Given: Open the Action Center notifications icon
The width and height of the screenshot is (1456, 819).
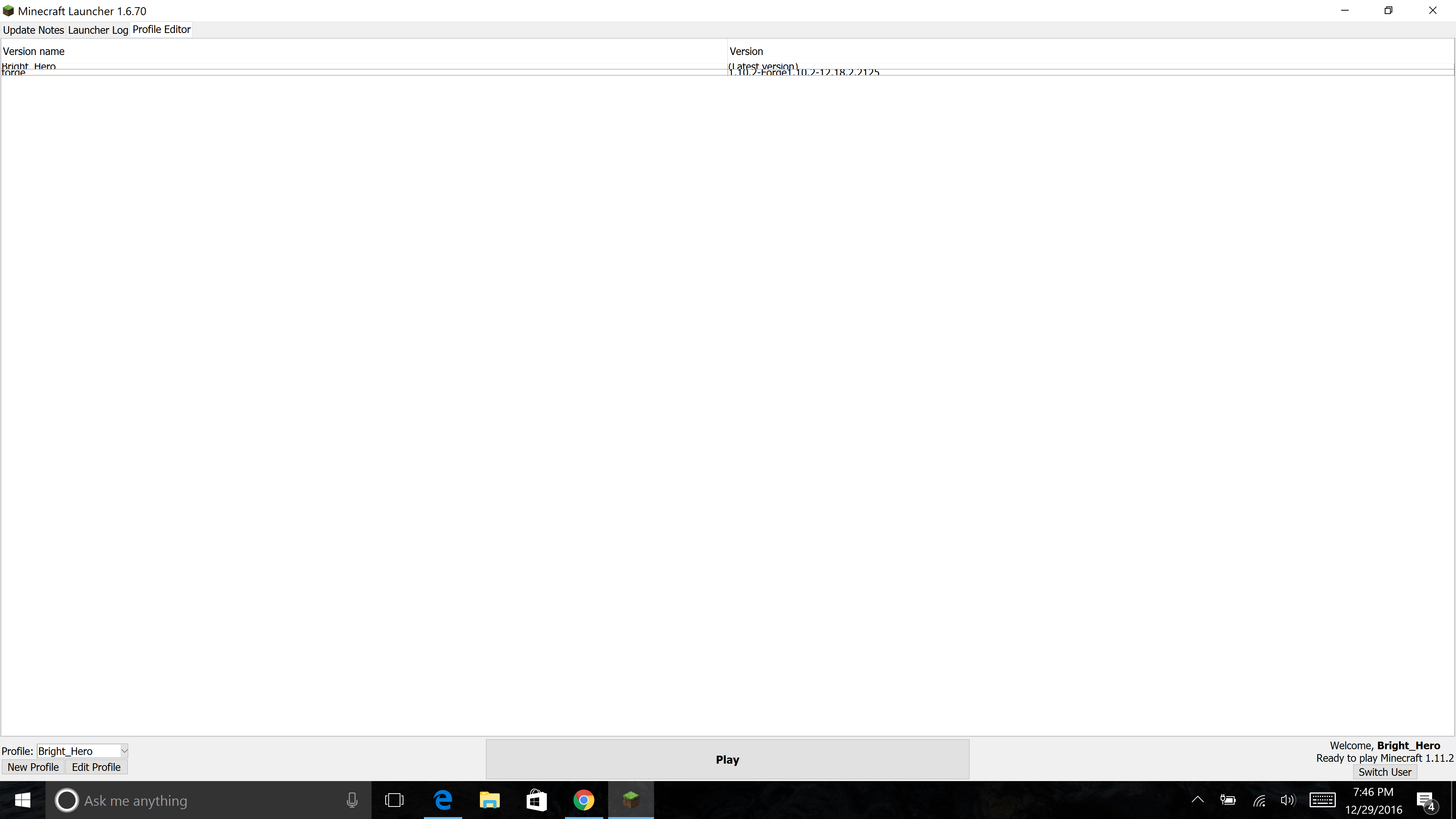Looking at the screenshot, I should click(1426, 800).
